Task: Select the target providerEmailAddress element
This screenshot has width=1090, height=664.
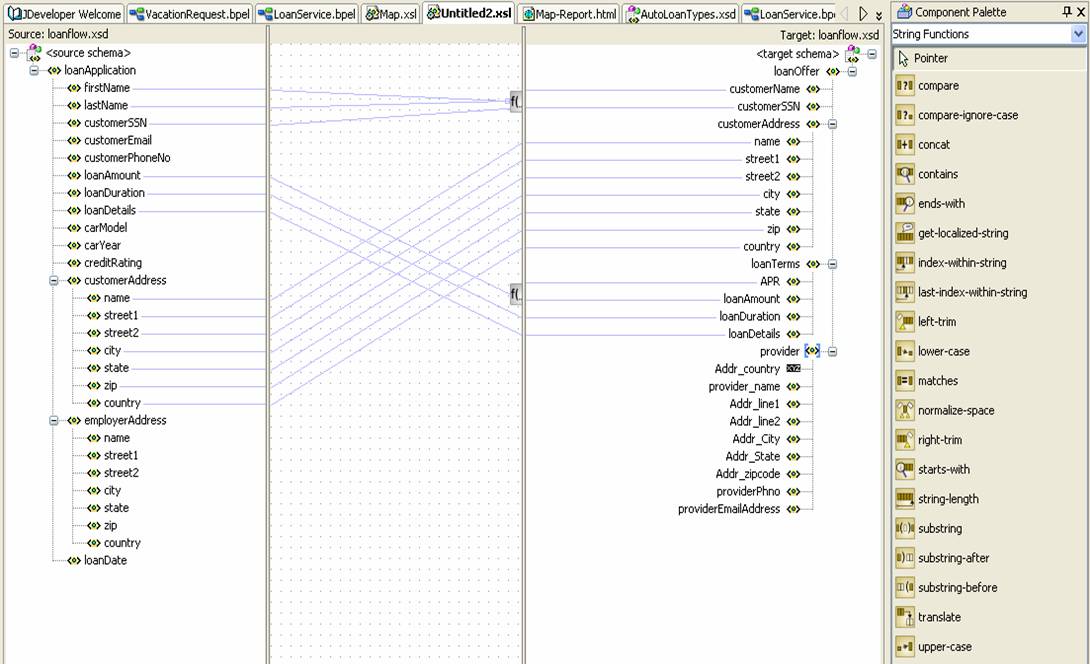Action: point(729,509)
